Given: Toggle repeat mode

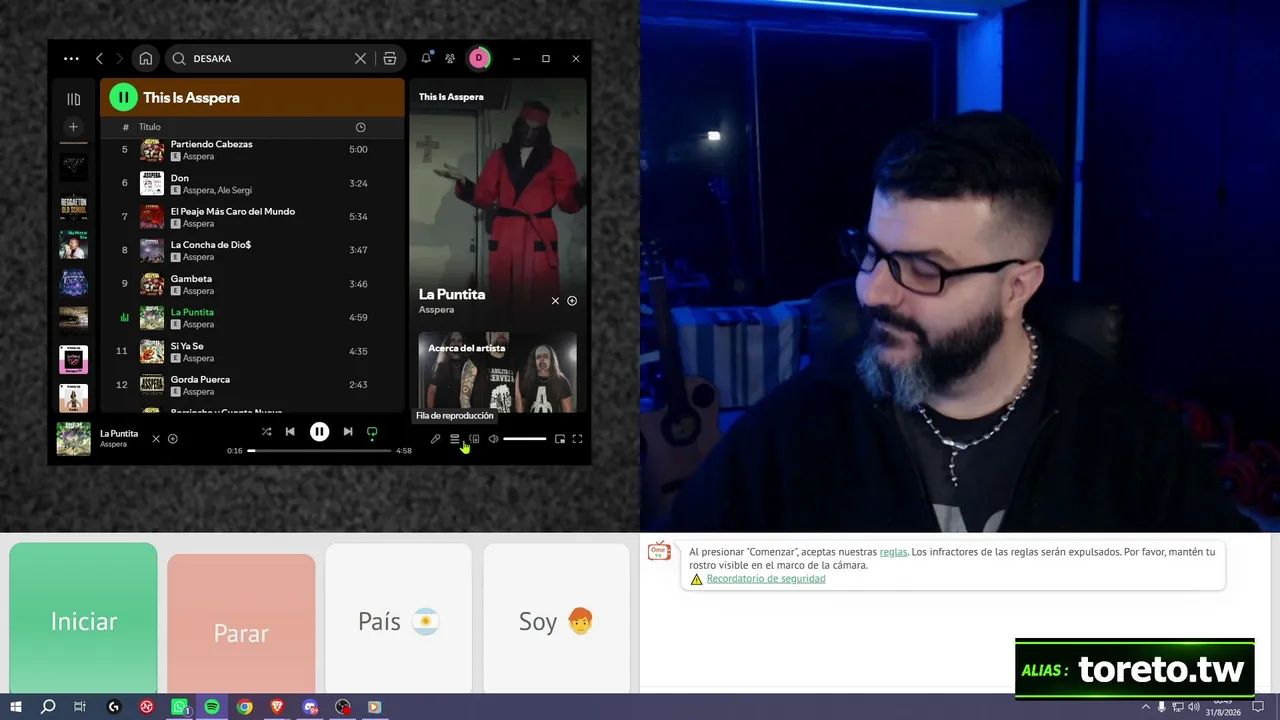Looking at the screenshot, I should tap(372, 433).
